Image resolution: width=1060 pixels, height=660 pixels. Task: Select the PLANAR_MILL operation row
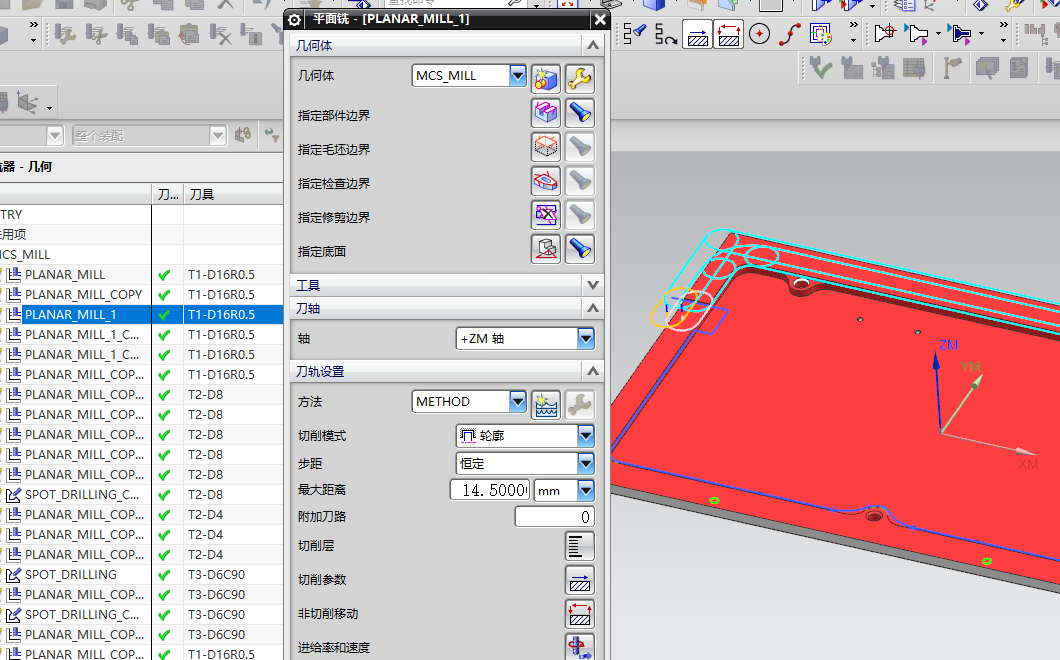65,275
